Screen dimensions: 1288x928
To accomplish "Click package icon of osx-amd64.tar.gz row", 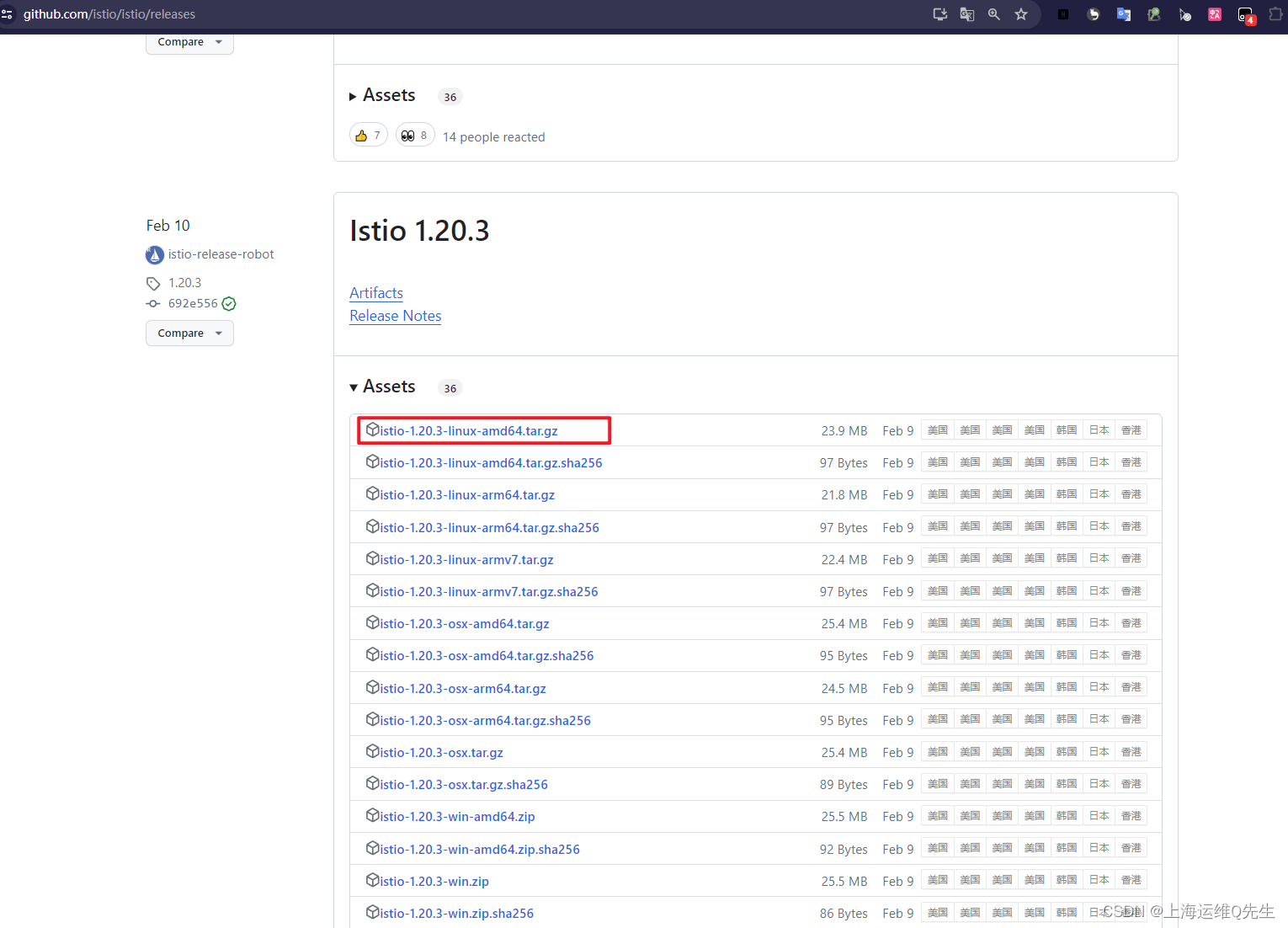I will coord(373,623).
